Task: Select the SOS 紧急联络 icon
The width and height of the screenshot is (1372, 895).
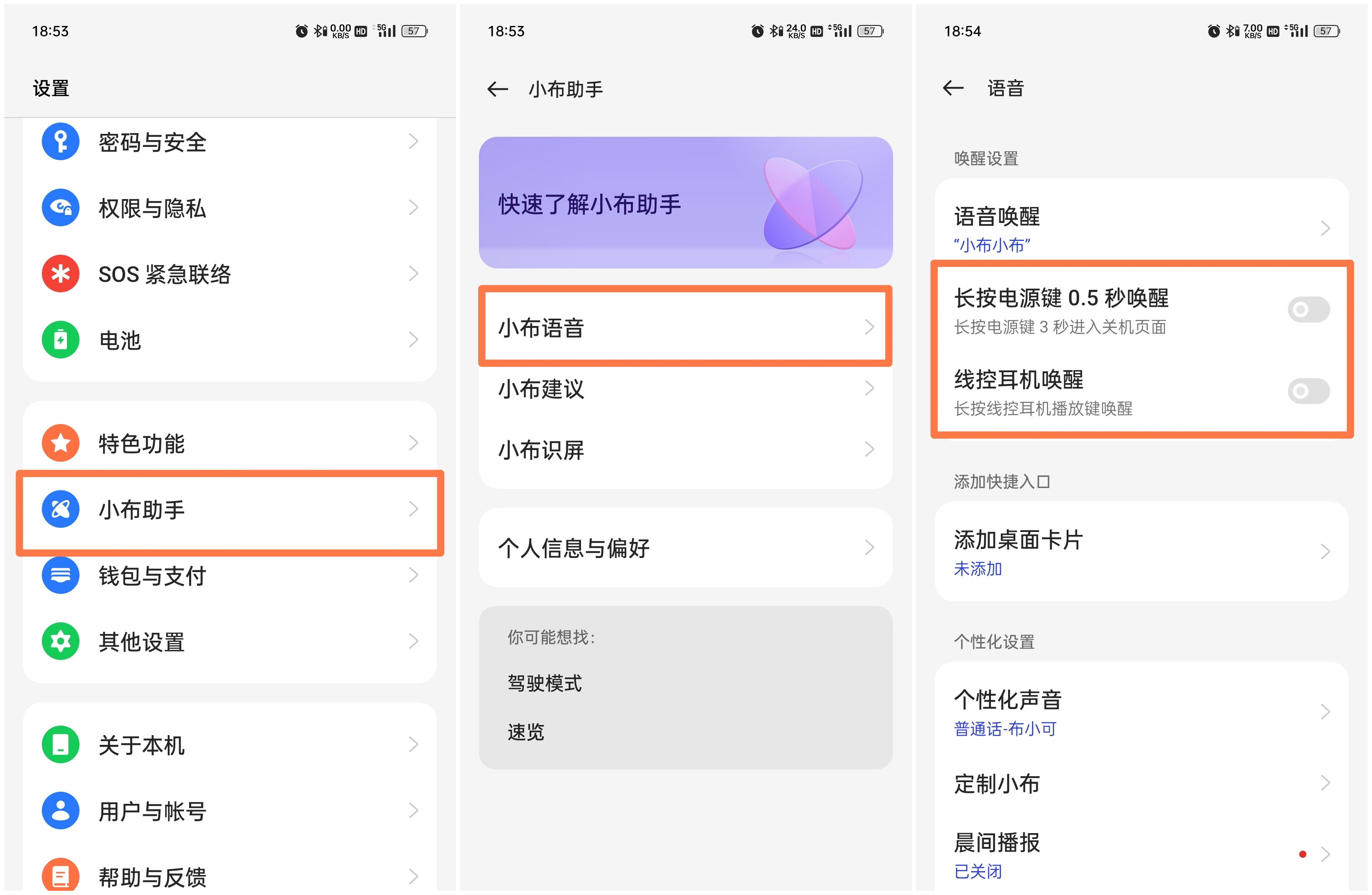Action: click(60, 274)
